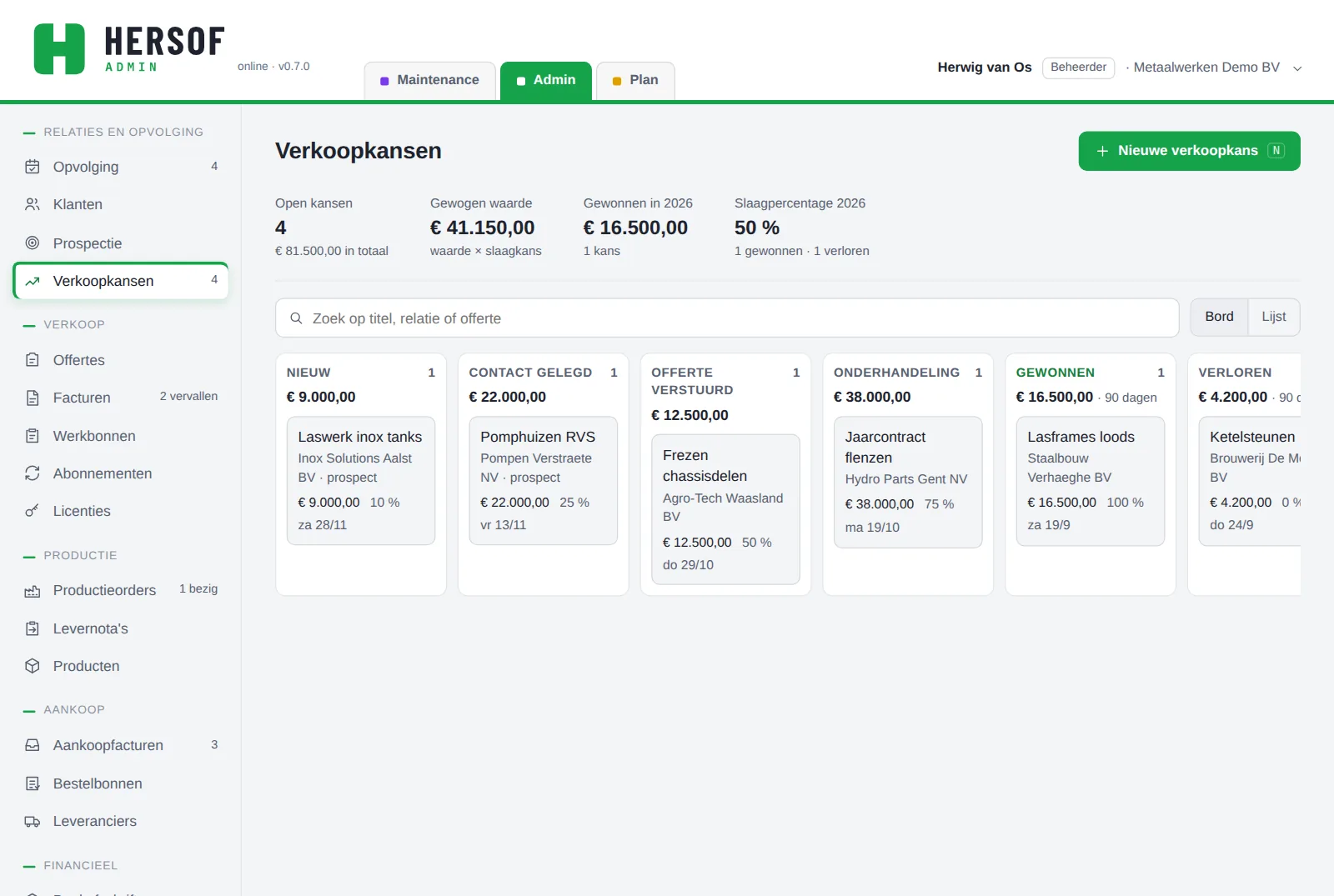Click the Facturen file icon

tap(33, 398)
